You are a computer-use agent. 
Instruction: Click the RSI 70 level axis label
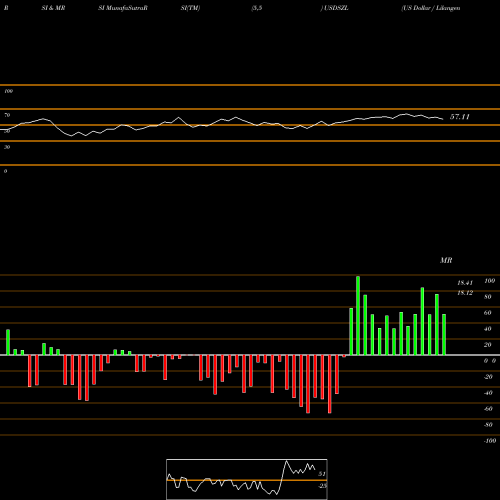tap(7, 115)
